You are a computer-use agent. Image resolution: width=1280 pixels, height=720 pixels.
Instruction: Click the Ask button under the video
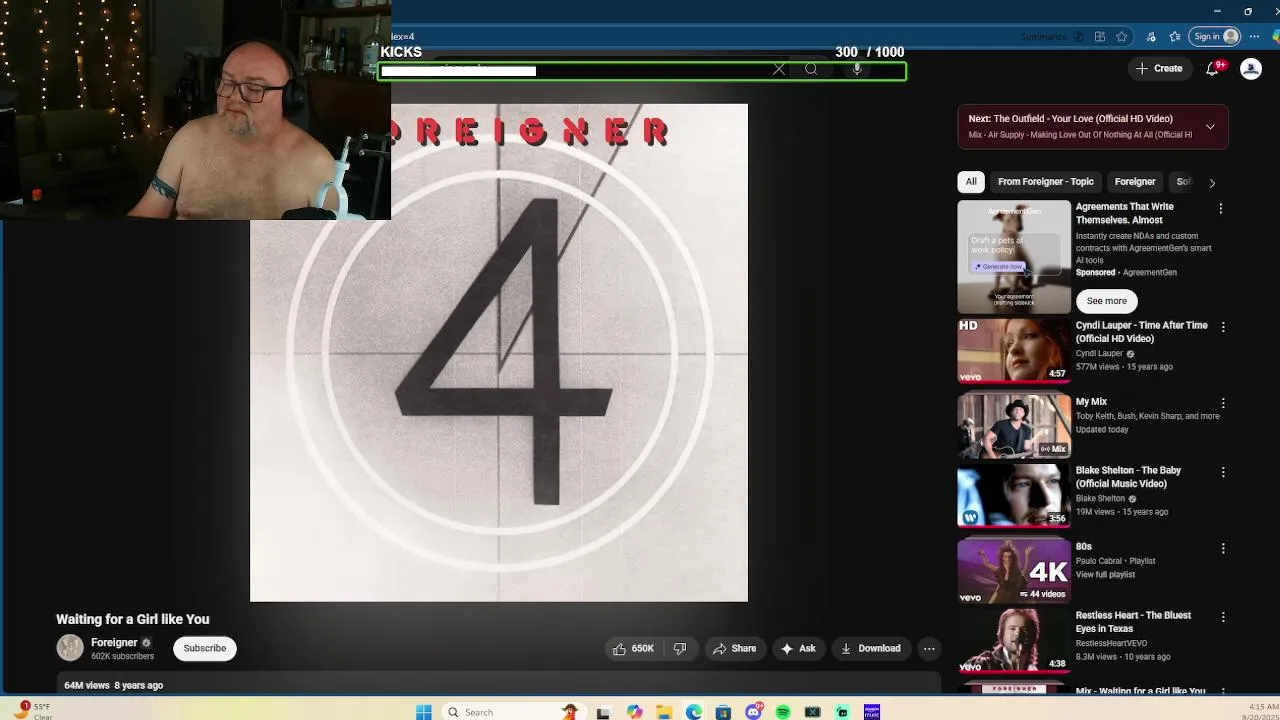click(798, 648)
